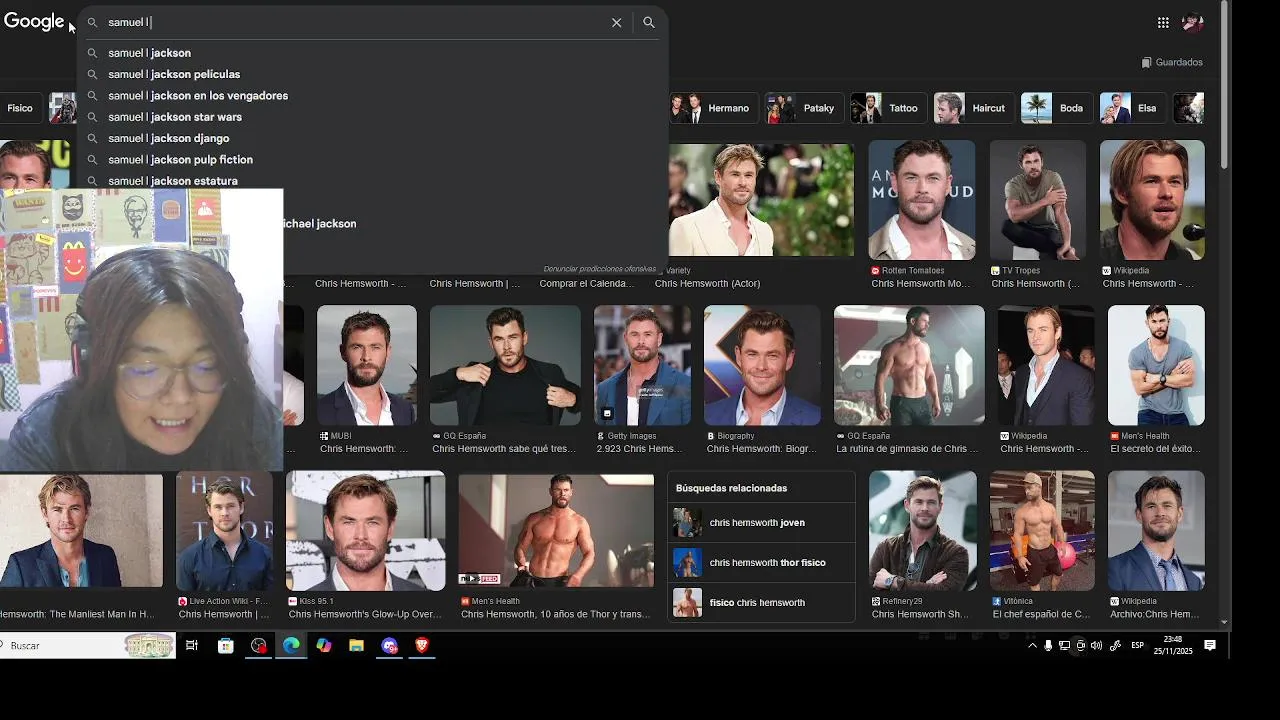The height and width of the screenshot is (720, 1280).
Task: Click the microphone tray icon
Action: point(1048,646)
